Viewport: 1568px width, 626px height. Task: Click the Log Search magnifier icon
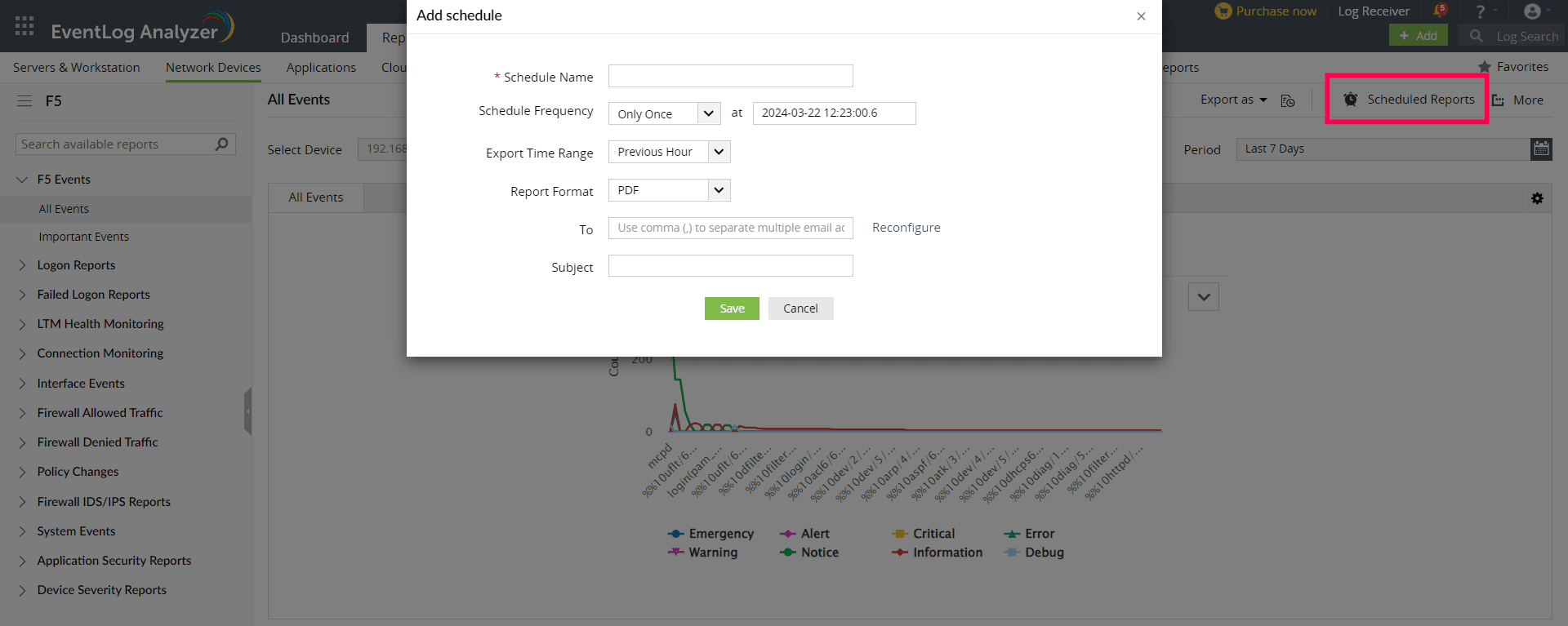point(1476,36)
